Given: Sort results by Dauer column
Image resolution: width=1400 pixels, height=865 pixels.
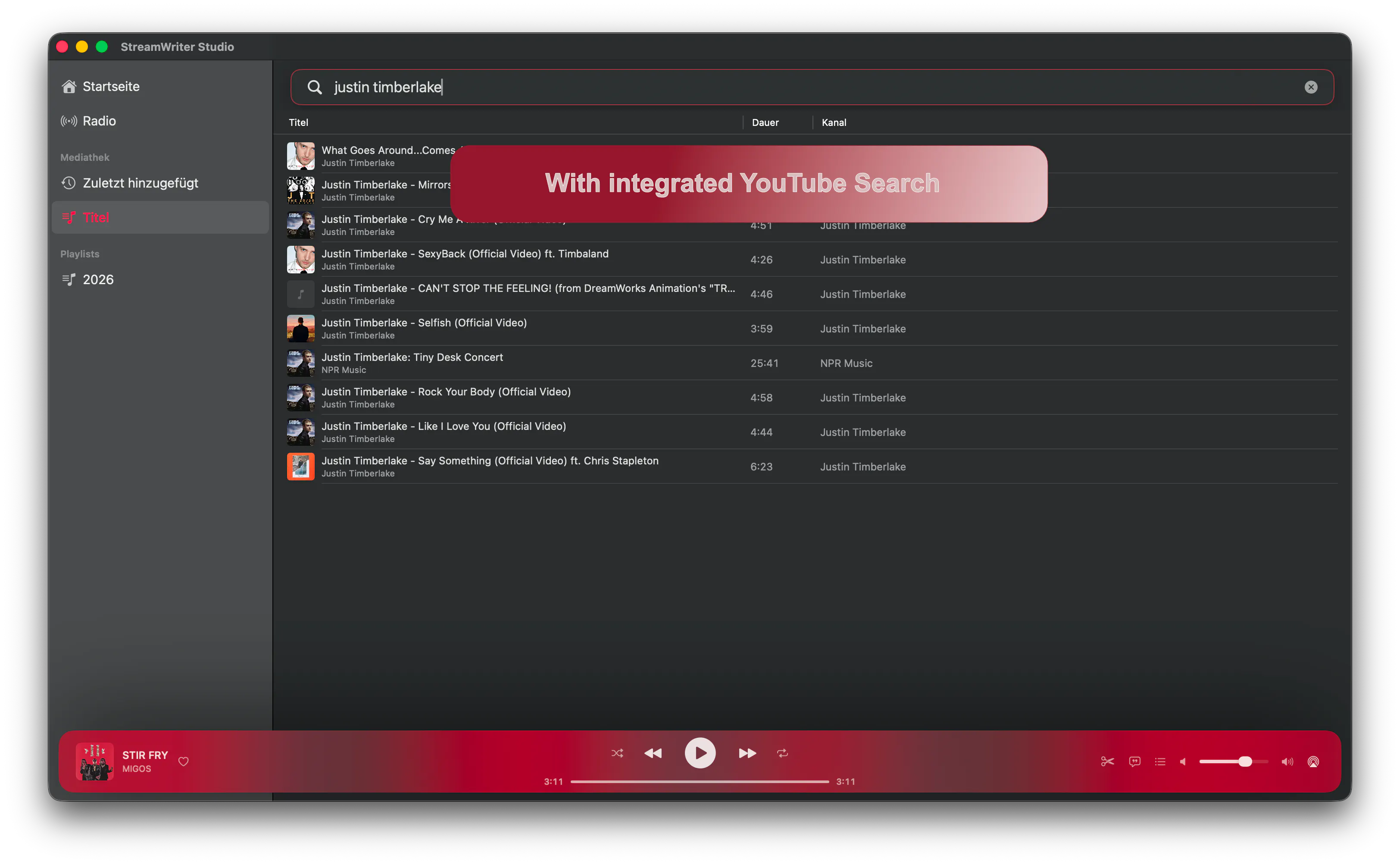Looking at the screenshot, I should [765, 122].
